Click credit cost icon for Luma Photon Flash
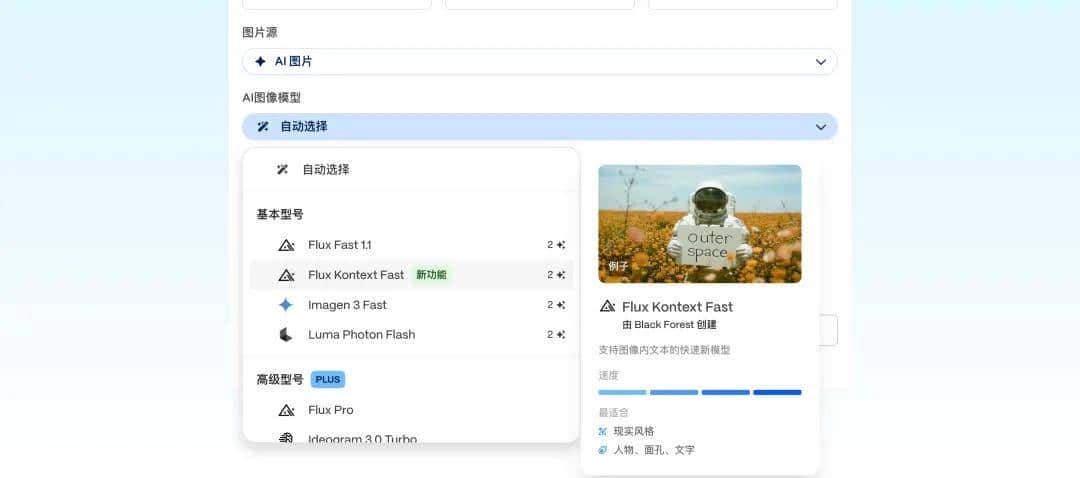The image size is (1080, 478). tap(561, 335)
